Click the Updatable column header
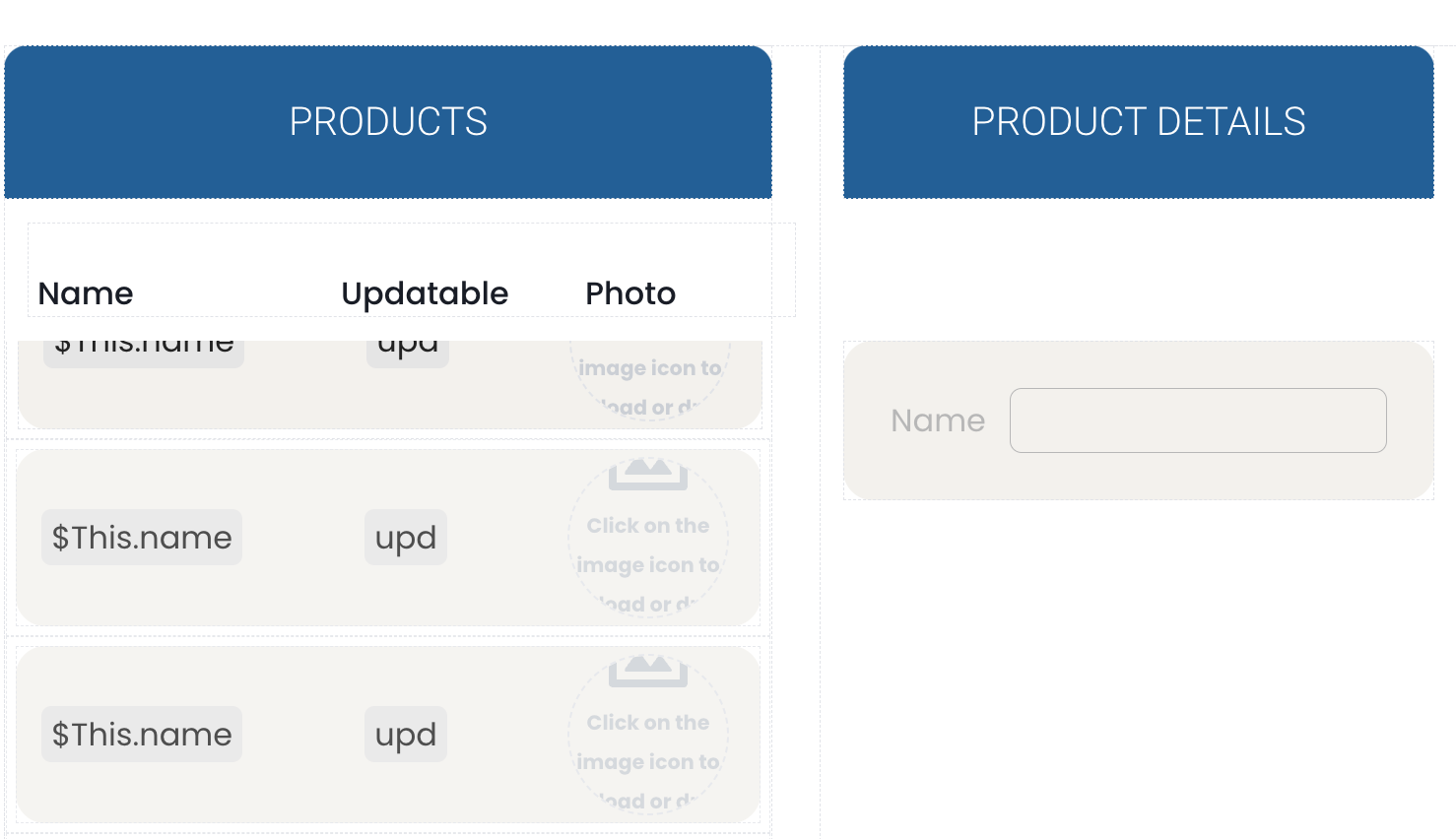The height and width of the screenshot is (839, 1456). pyautogui.click(x=425, y=293)
